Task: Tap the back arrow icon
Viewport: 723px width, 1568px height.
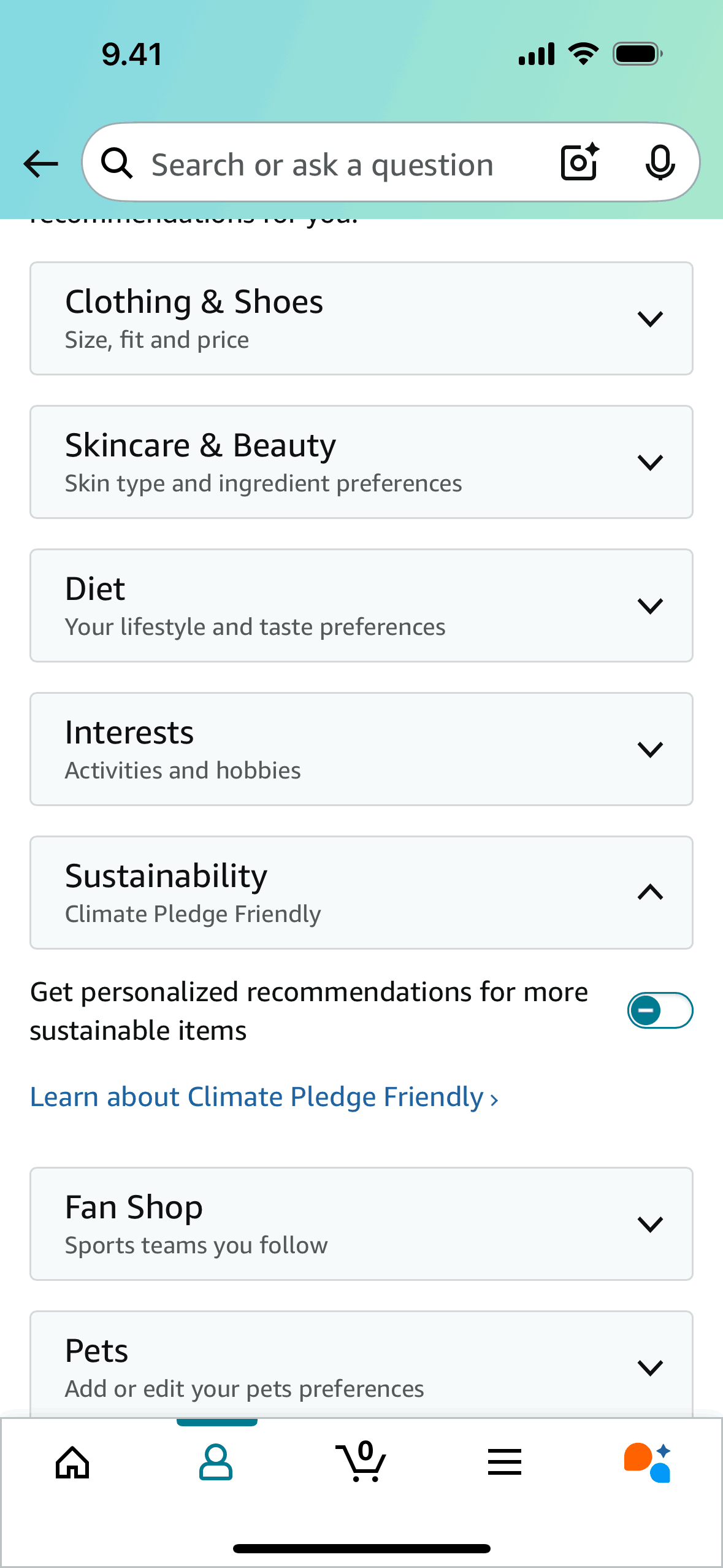Action: click(41, 164)
